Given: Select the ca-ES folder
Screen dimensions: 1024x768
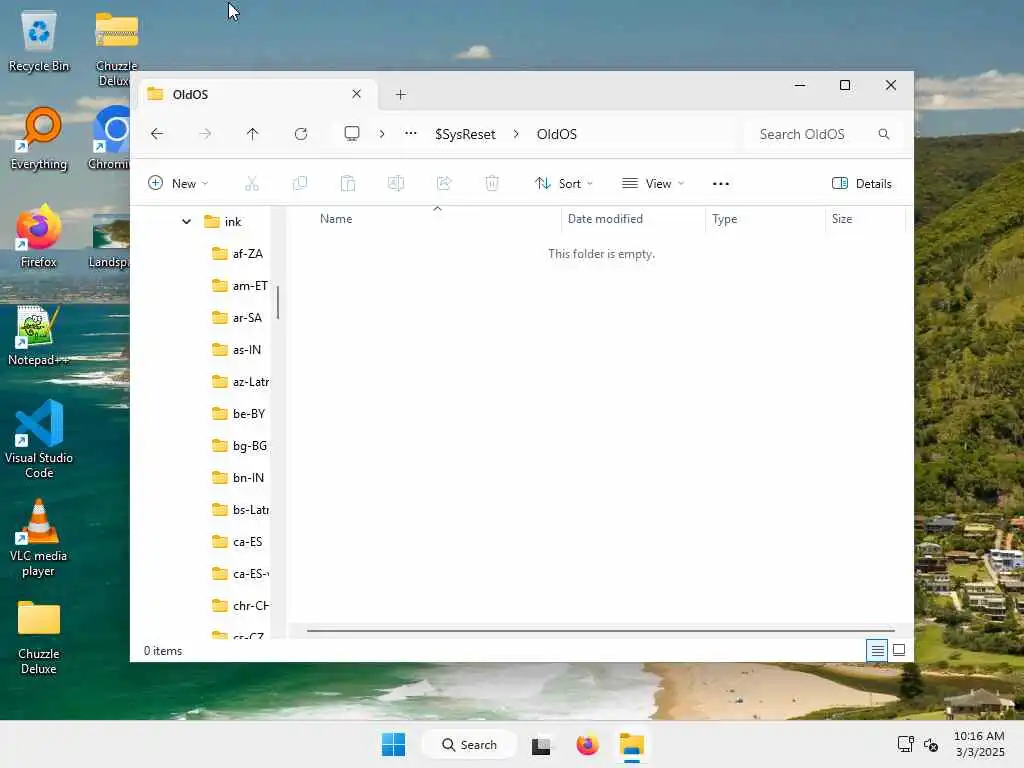Looking at the screenshot, I should [238, 542].
